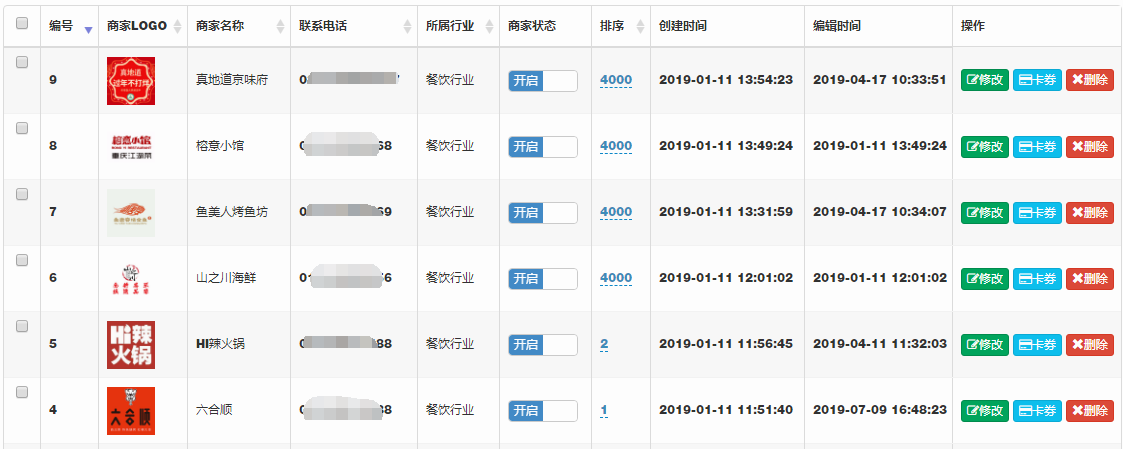Screen dimensions: 1129x449
Task: Open the HI辣火锅 logo image
Action: [x=130, y=345]
